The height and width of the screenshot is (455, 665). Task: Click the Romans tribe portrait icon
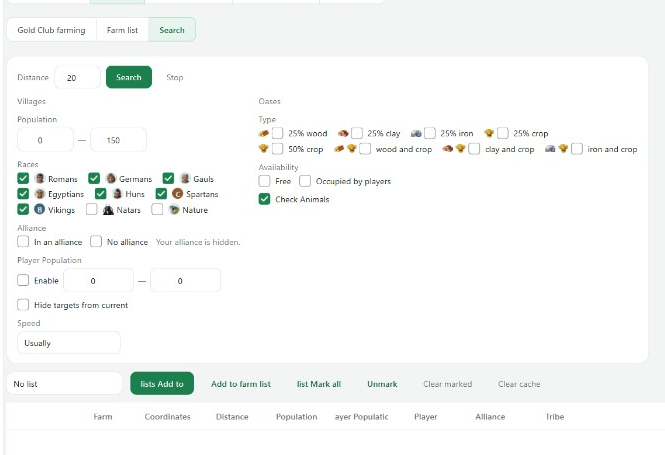[x=40, y=179]
